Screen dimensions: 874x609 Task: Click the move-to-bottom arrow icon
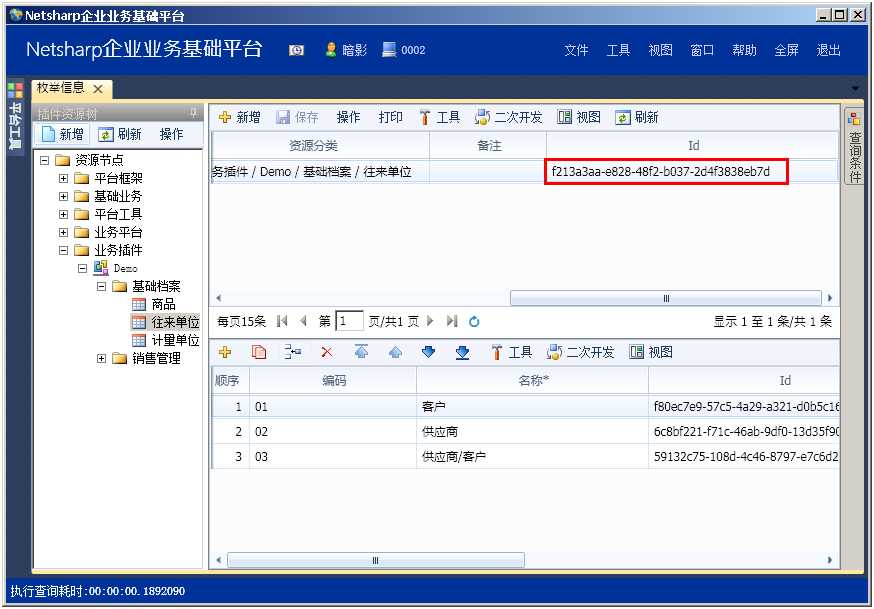tap(463, 352)
